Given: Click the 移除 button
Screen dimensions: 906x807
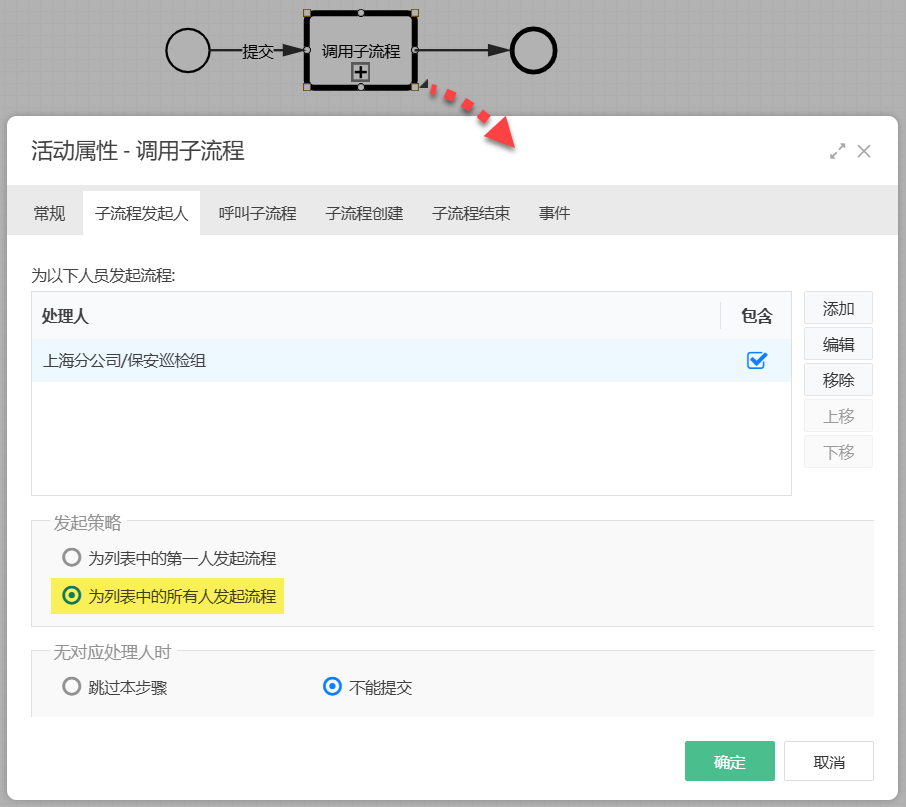Looking at the screenshot, I should click(838, 379).
